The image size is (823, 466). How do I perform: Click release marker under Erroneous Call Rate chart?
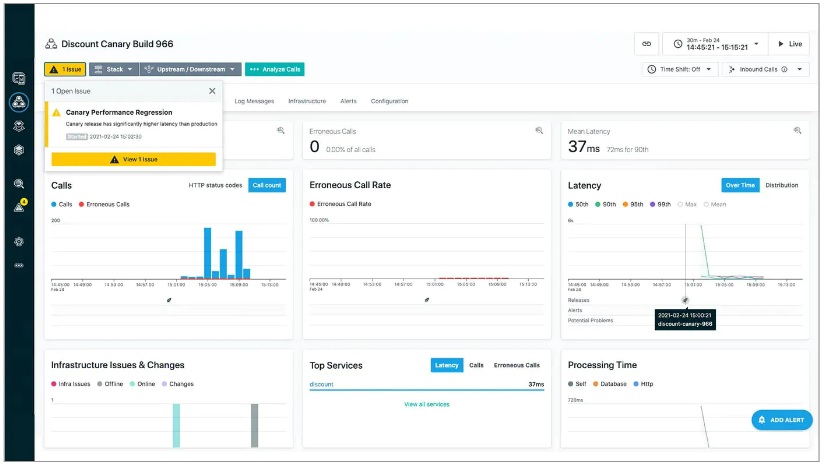pos(427,300)
